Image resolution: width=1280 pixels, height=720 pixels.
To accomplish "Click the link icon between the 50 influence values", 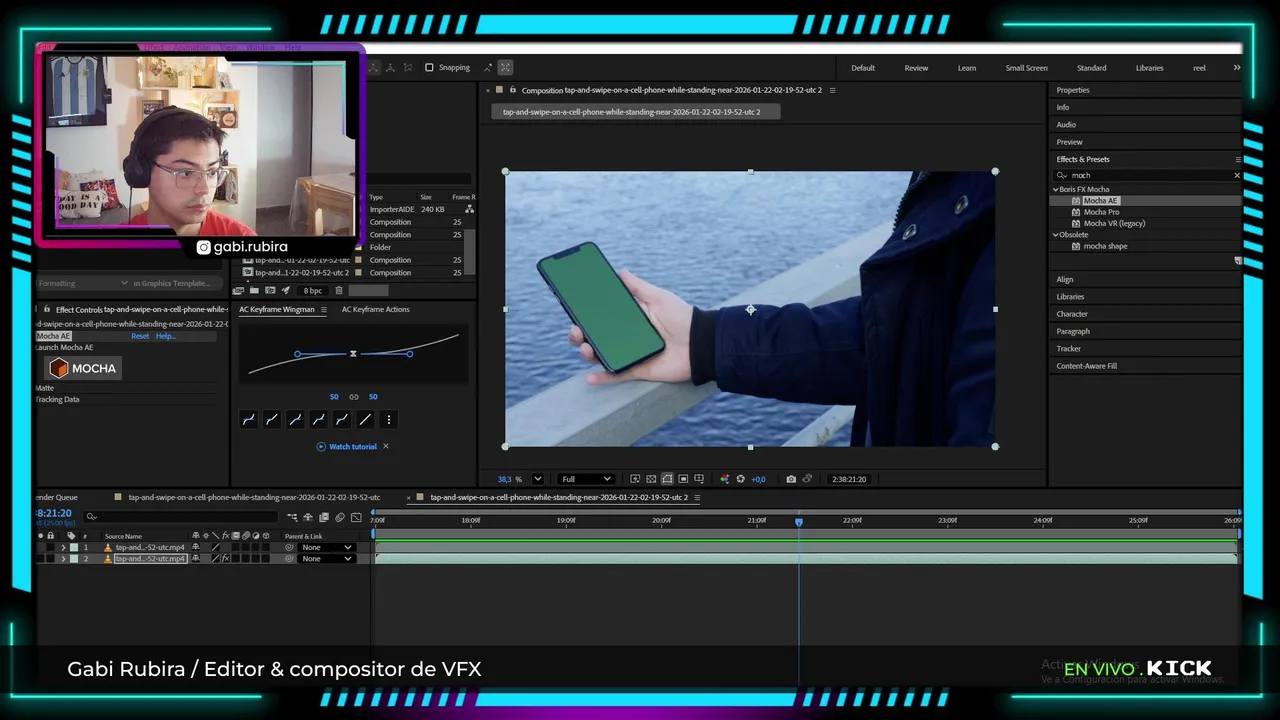I will coord(353,397).
